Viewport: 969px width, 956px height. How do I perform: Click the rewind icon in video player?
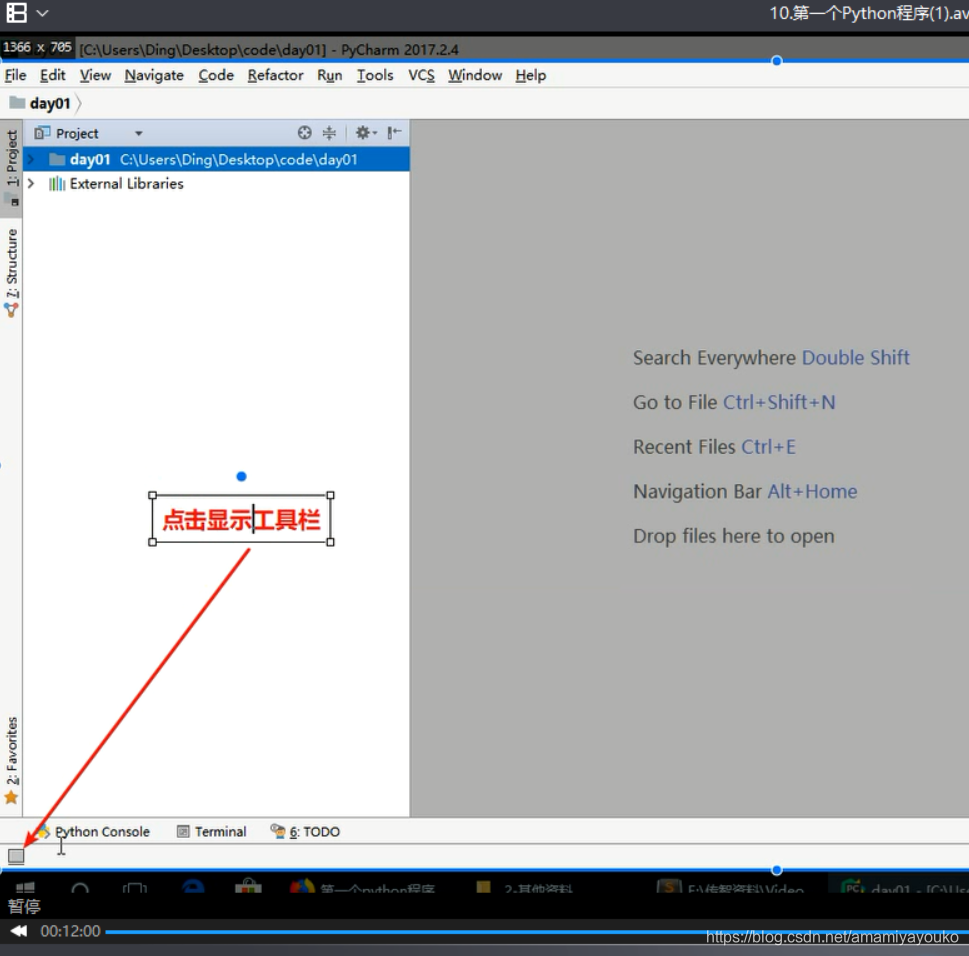coord(19,931)
